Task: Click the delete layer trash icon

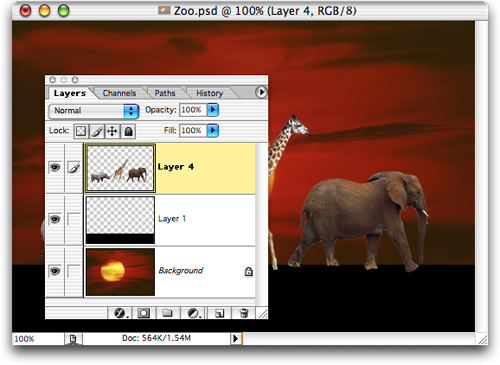Action: 244,313
